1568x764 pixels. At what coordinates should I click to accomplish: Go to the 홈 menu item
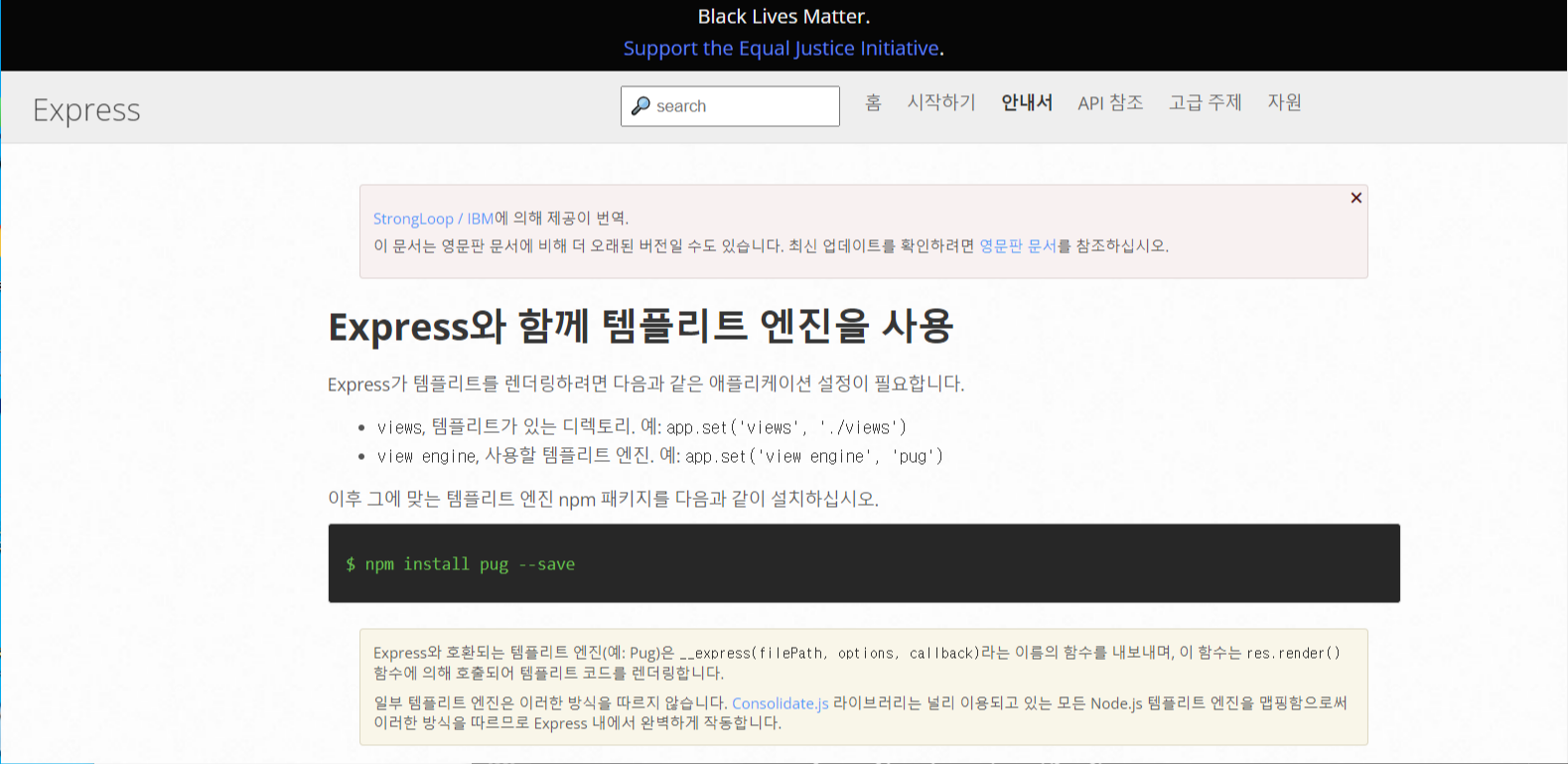(873, 102)
